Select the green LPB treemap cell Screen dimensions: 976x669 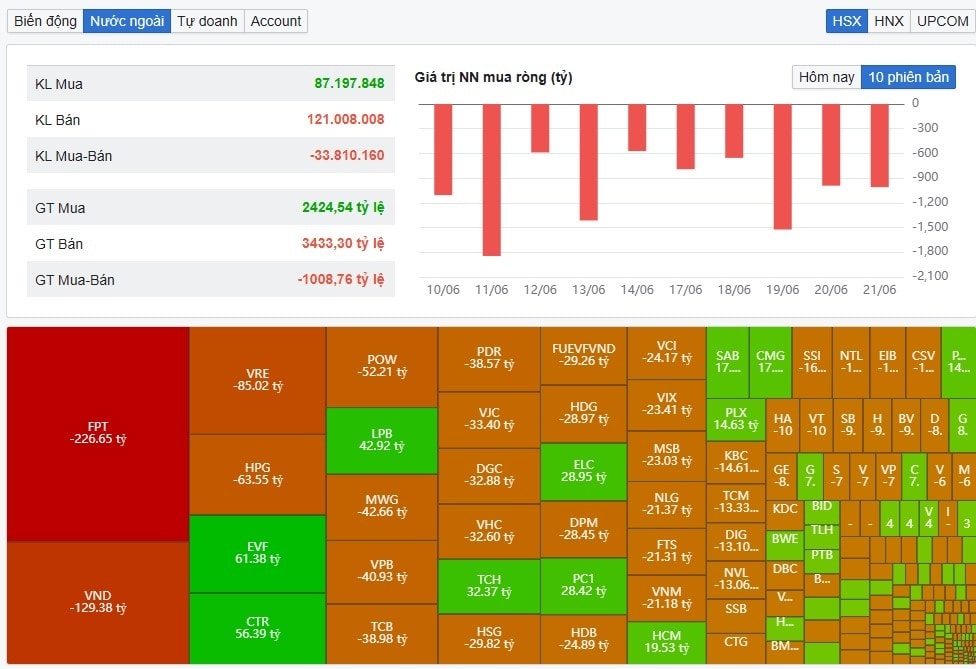tap(382, 441)
